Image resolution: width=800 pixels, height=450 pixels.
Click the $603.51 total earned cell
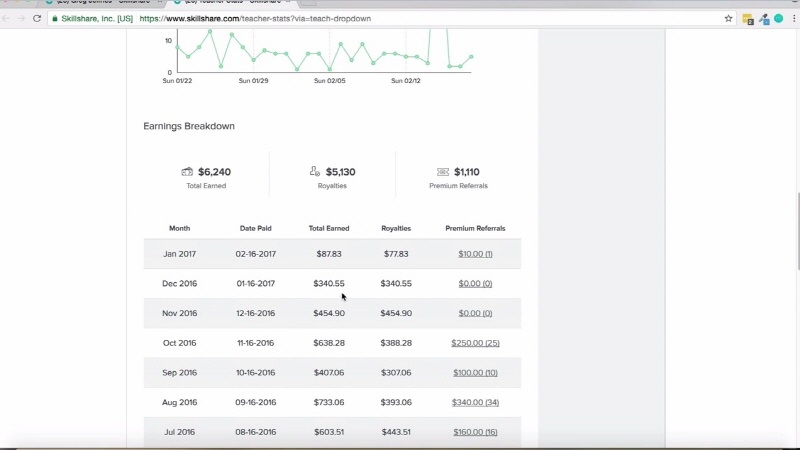pos(329,432)
